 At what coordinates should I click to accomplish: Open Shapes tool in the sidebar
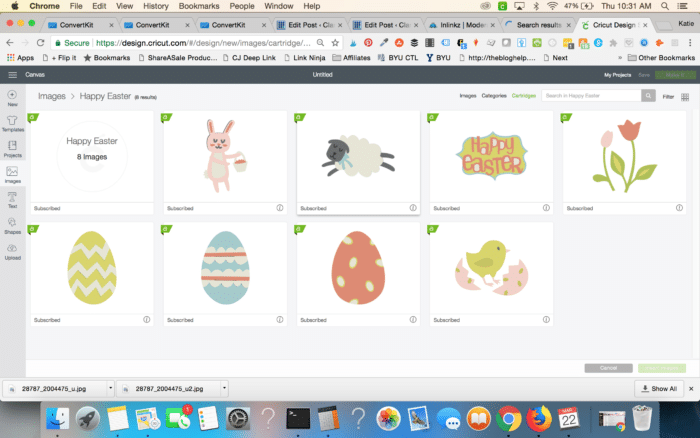pos(12,226)
